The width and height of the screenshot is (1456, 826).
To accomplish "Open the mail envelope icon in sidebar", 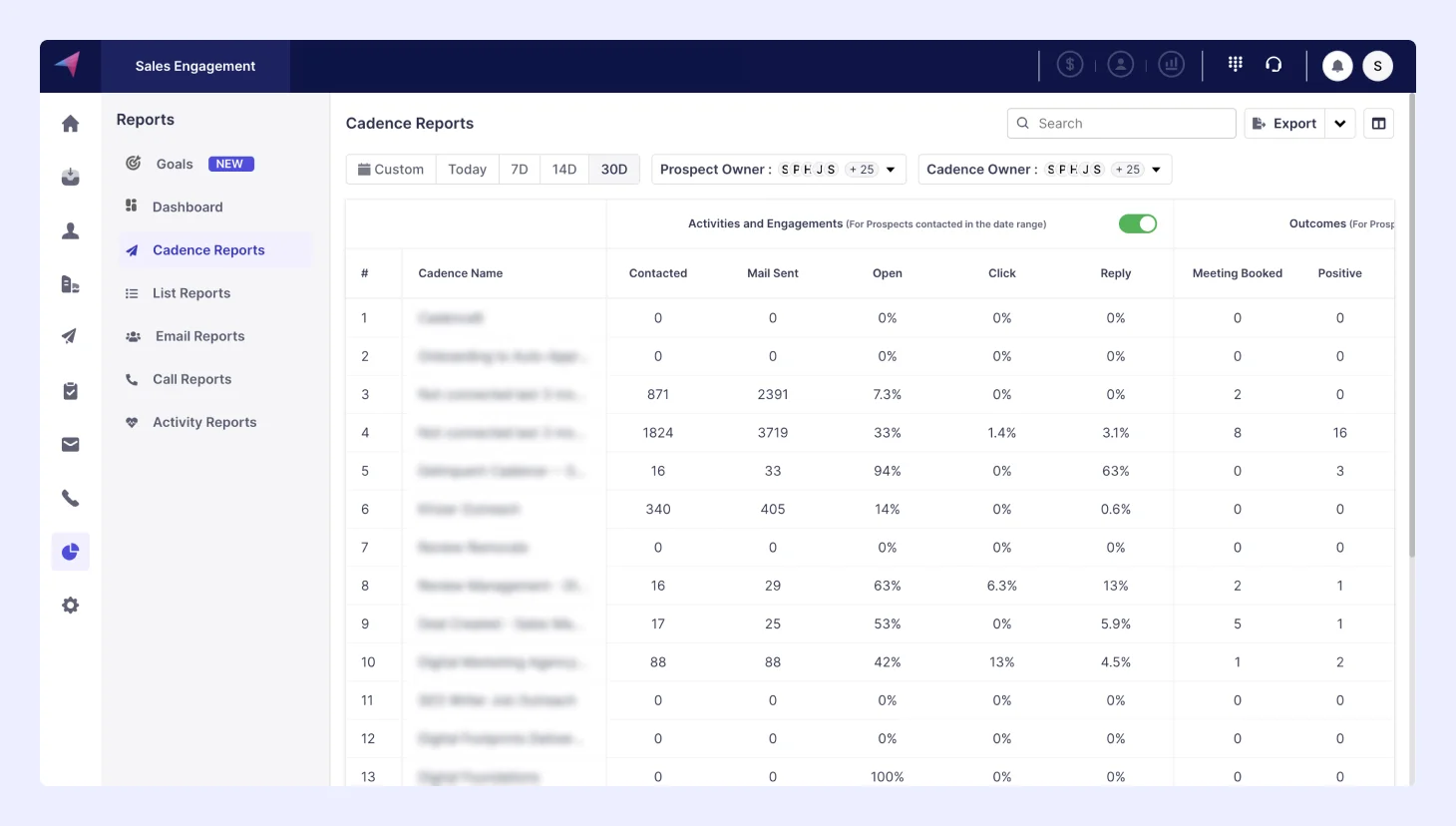I will (x=70, y=445).
